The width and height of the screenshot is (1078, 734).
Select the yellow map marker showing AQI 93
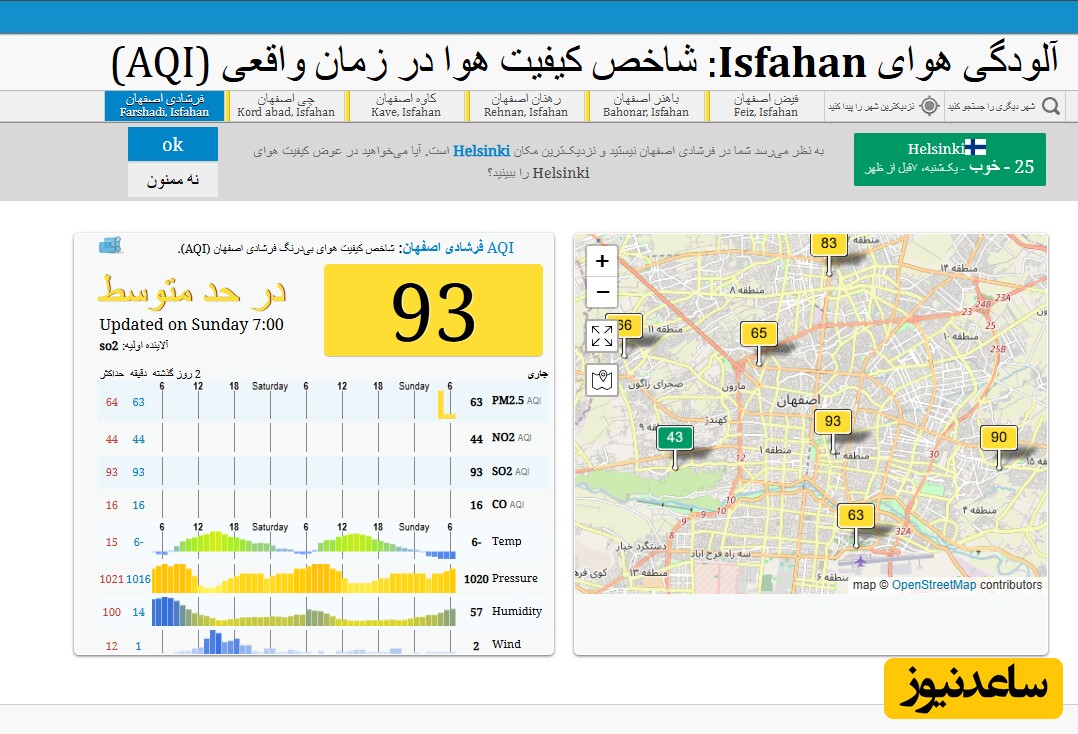point(833,421)
